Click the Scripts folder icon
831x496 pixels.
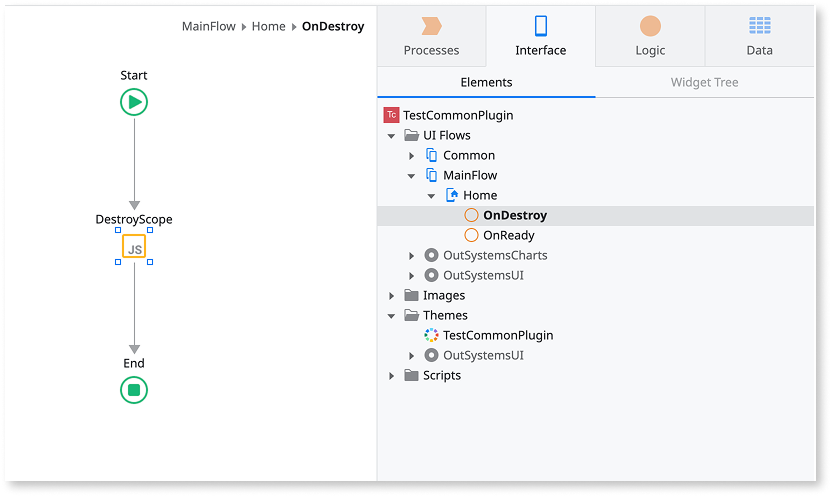coord(411,375)
